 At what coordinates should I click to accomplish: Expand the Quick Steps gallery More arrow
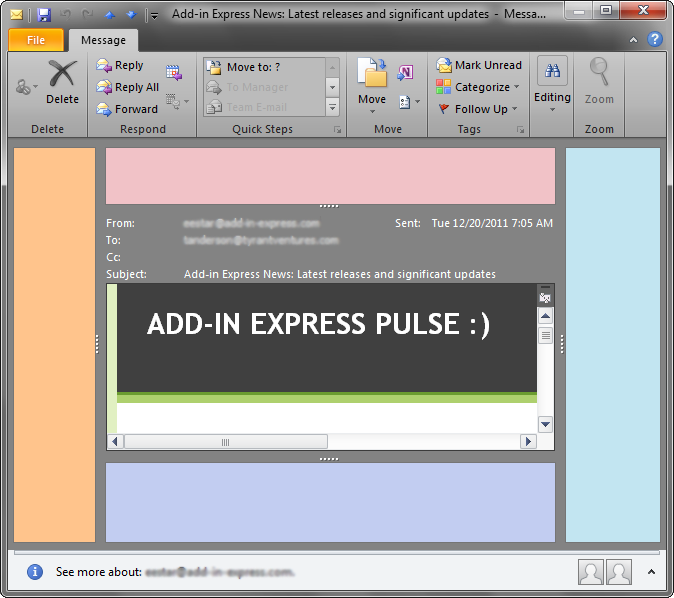[x=332, y=107]
